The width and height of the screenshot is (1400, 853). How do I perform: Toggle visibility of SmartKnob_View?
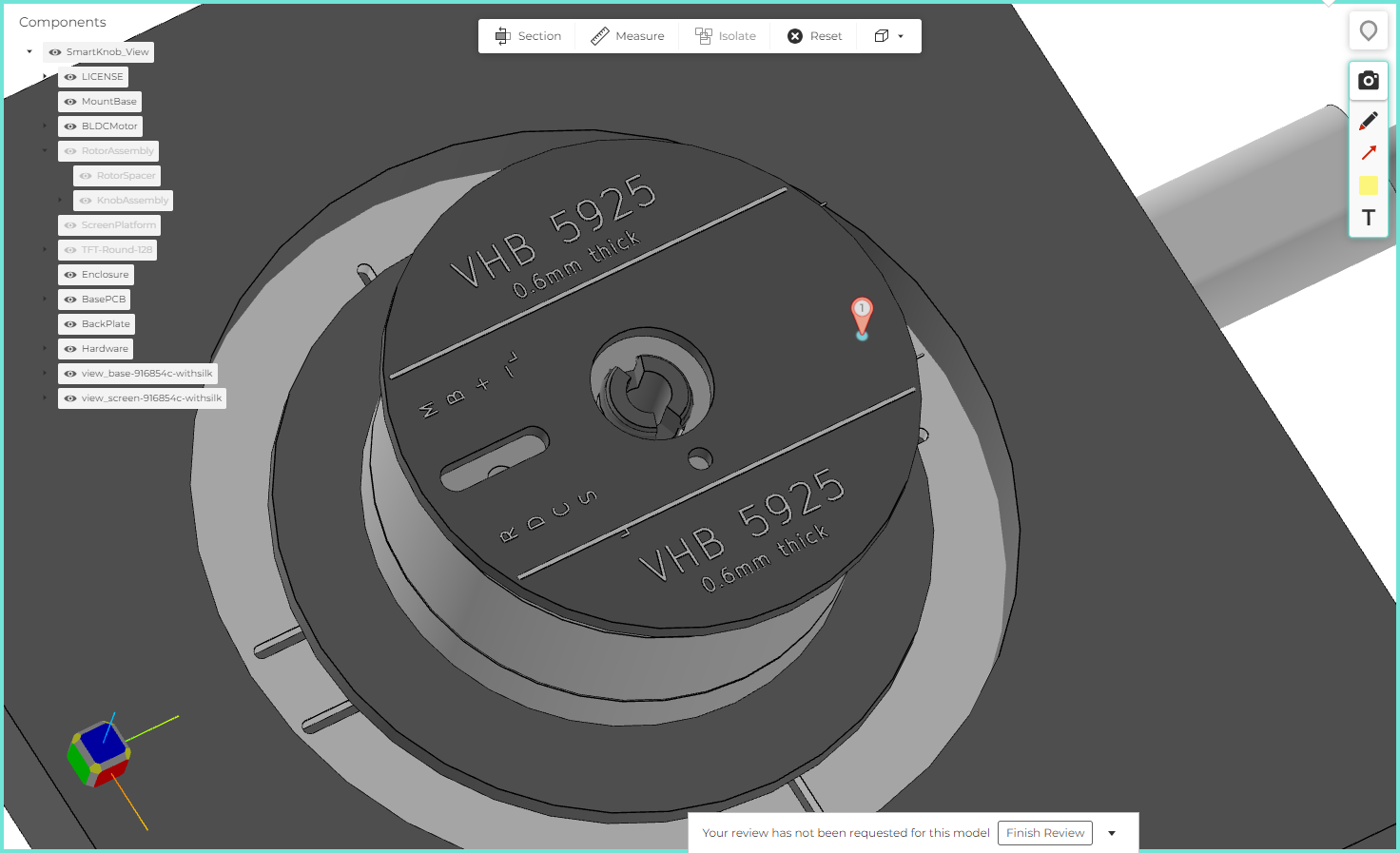tap(55, 52)
